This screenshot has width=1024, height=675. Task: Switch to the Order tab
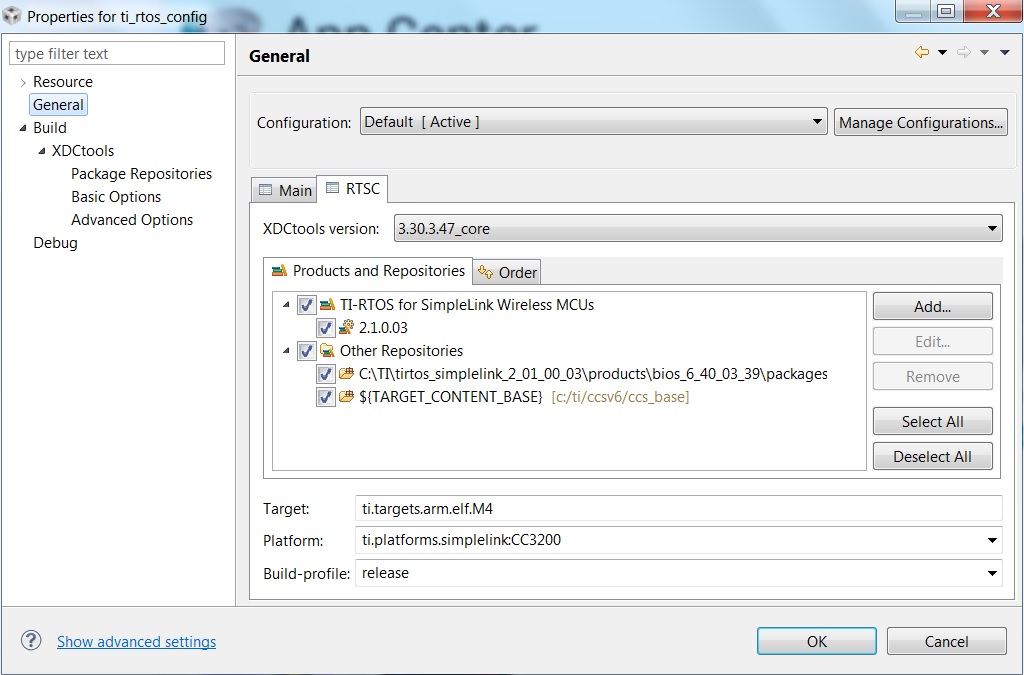[507, 272]
